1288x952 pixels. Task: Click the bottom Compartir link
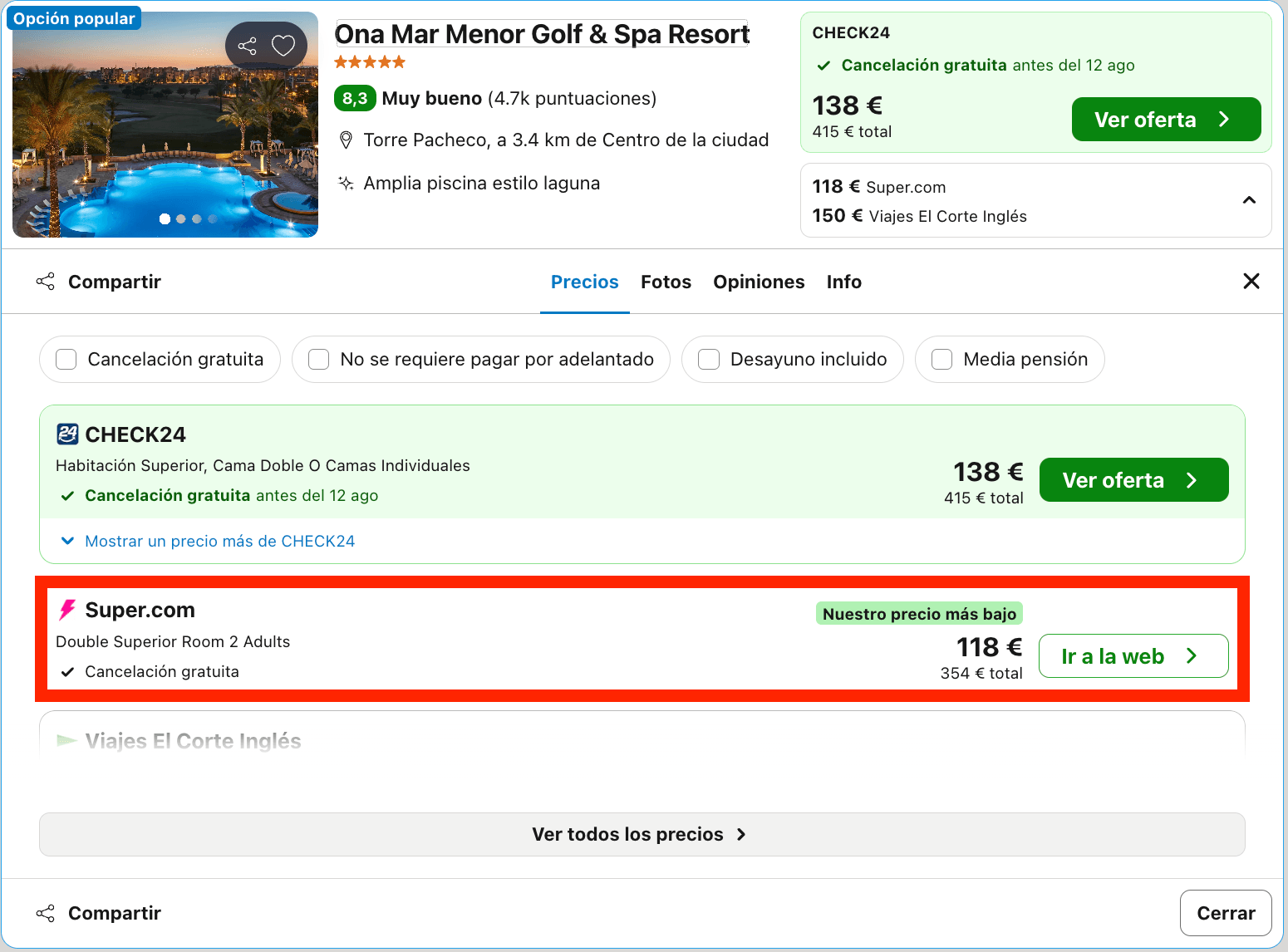tap(115, 913)
